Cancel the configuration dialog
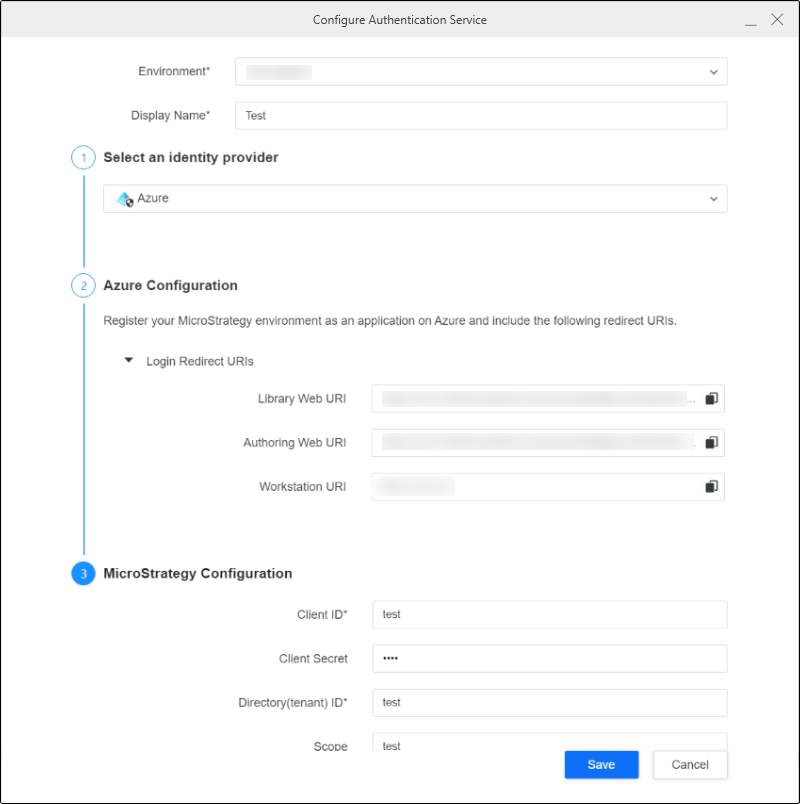Image resolution: width=800 pixels, height=804 pixels. coord(690,765)
